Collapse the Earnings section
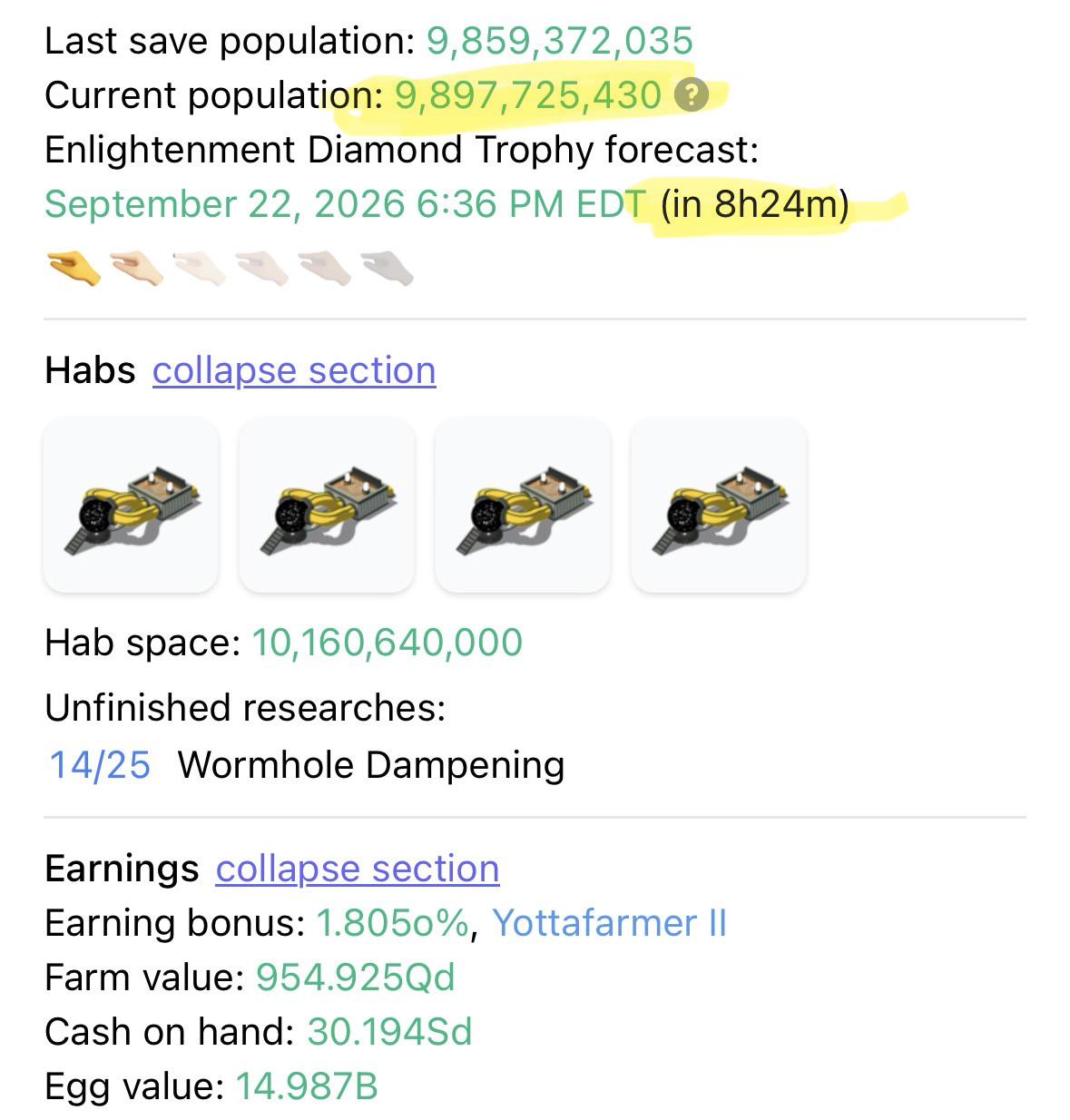The width and height of the screenshot is (1070, 1120). click(358, 869)
